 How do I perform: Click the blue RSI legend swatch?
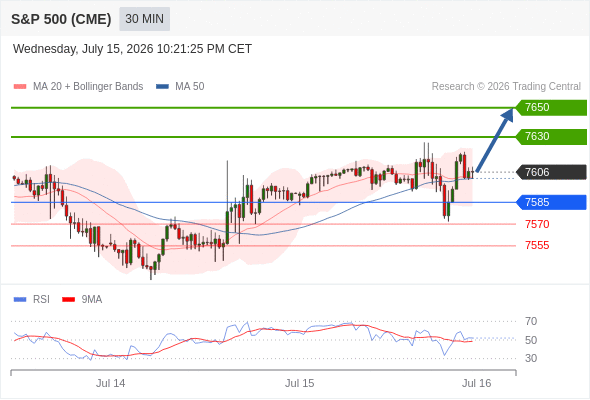pos(20,300)
